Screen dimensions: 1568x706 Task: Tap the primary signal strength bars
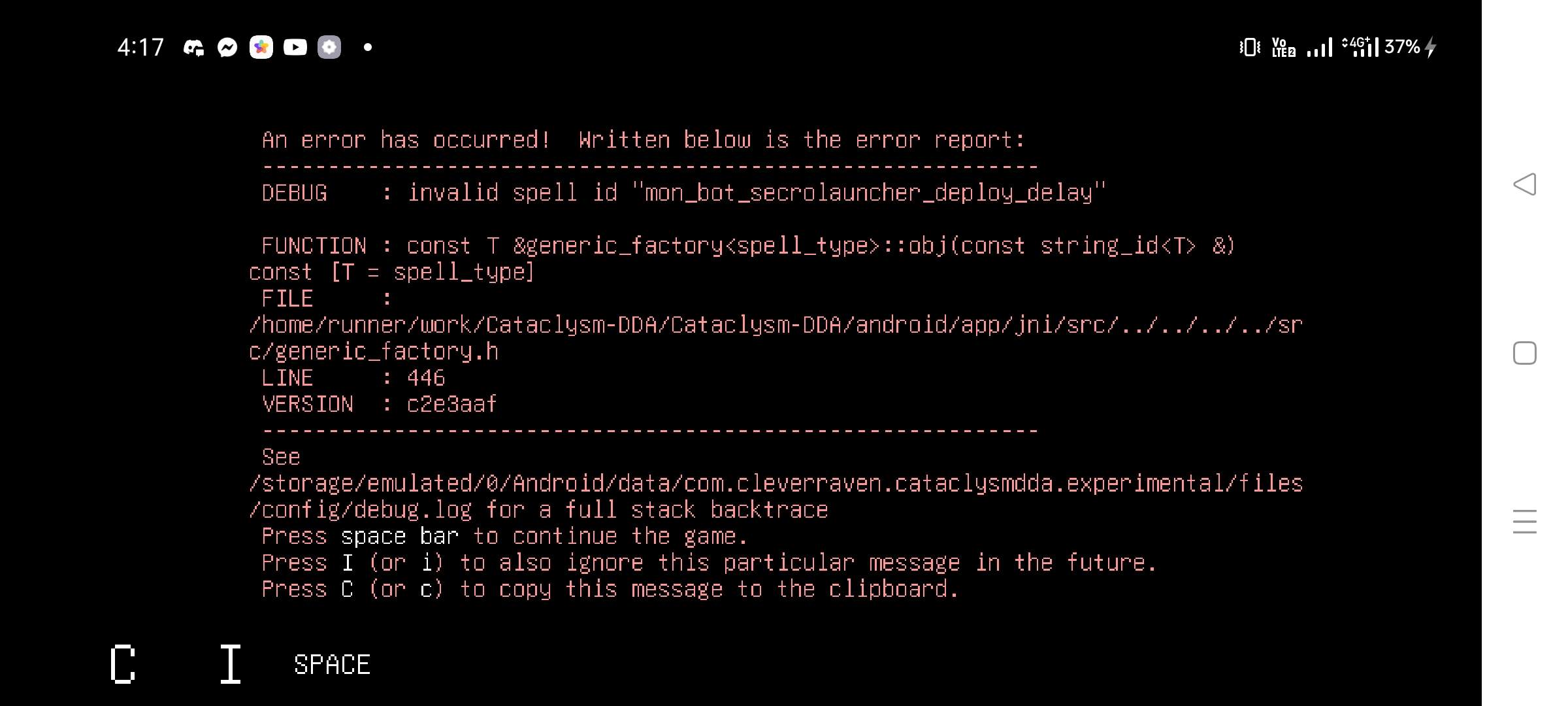(1320, 47)
